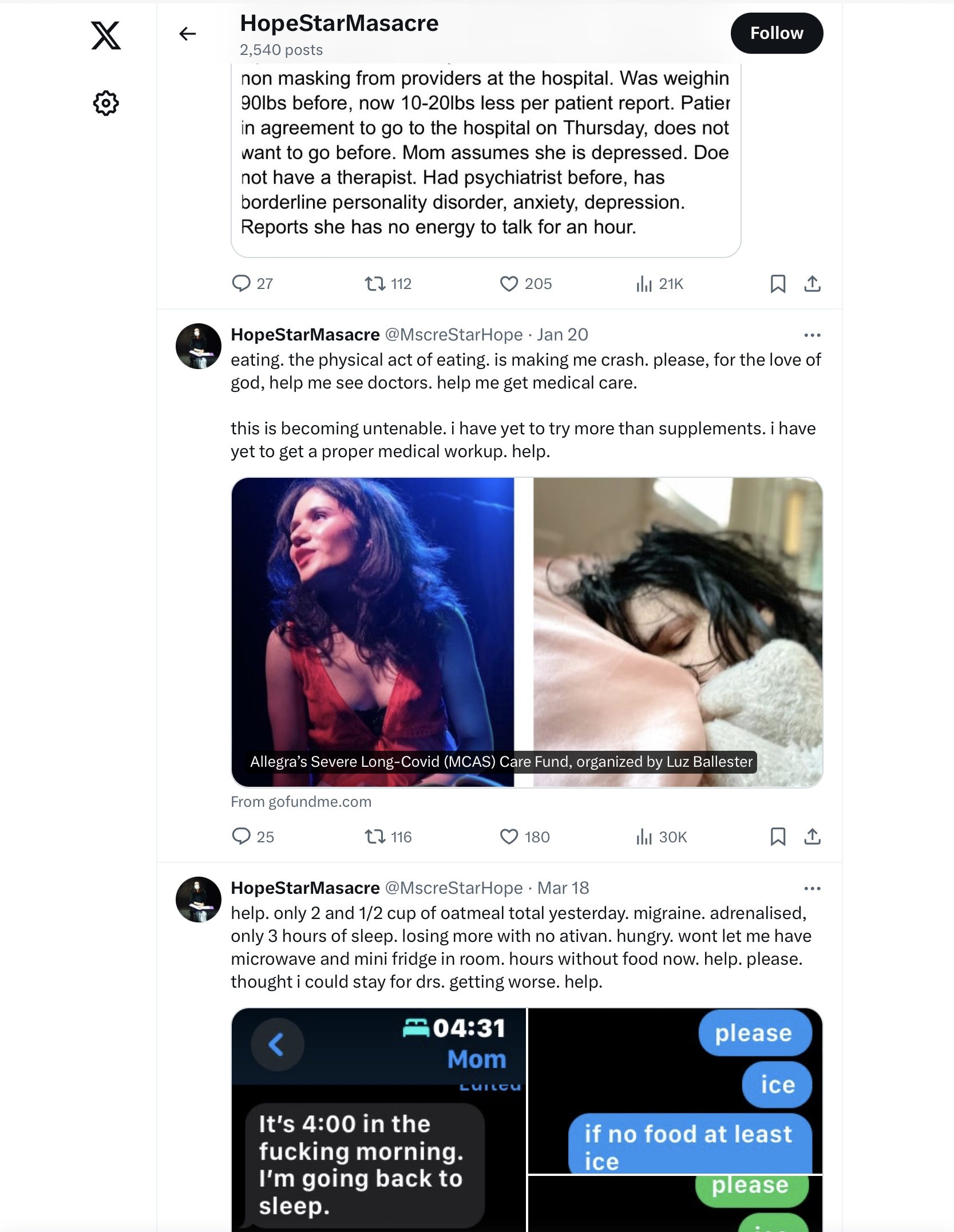Open more options on Jan 20 post

point(812,335)
